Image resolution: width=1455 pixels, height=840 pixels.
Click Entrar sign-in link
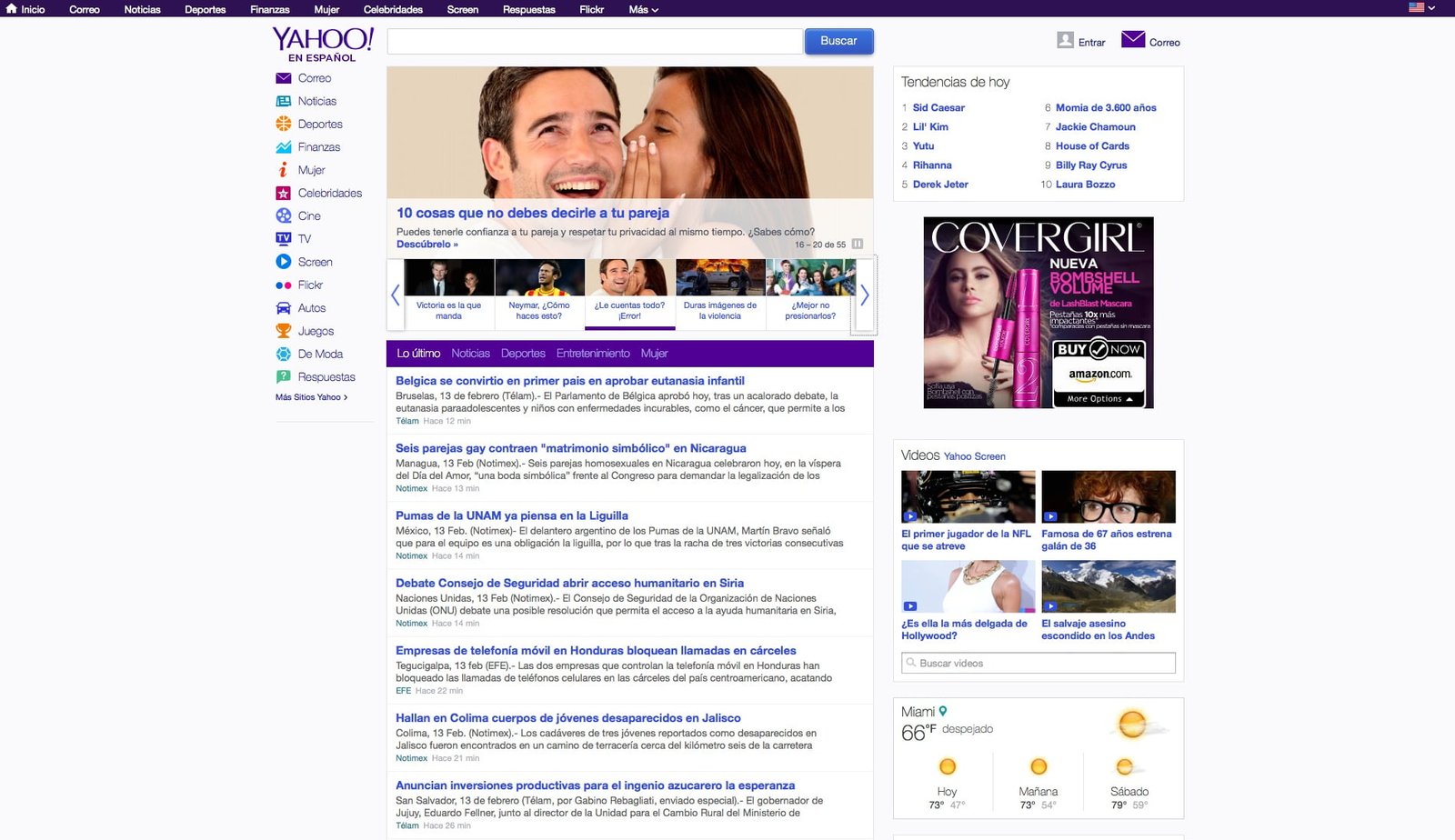coord(1091,43)
